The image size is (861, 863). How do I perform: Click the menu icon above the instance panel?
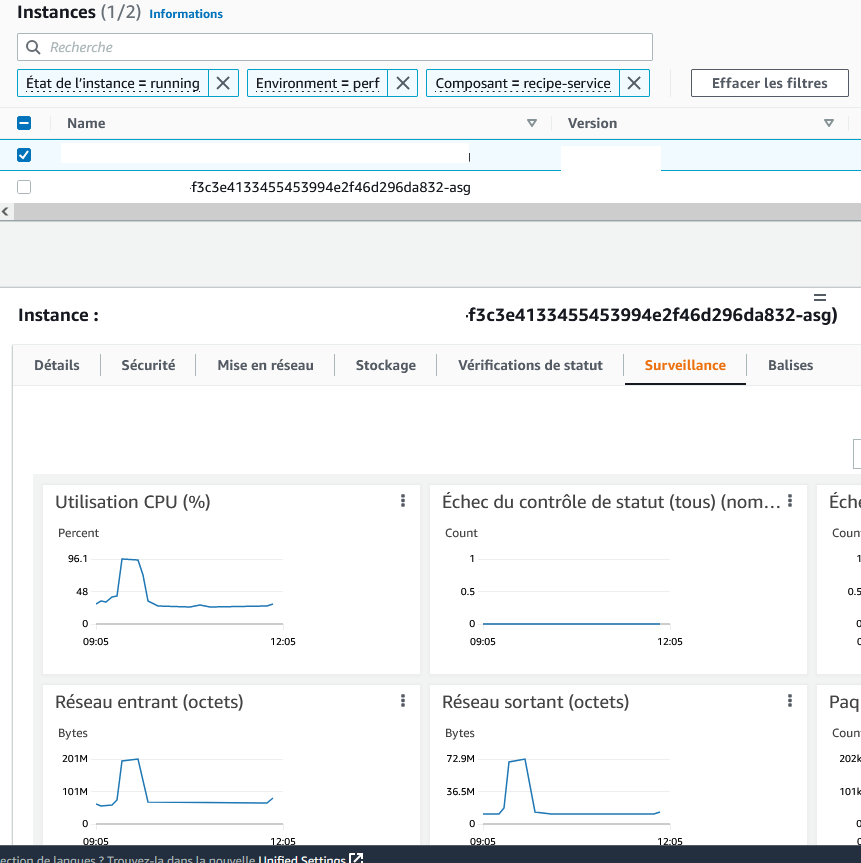tap(820, 297)
